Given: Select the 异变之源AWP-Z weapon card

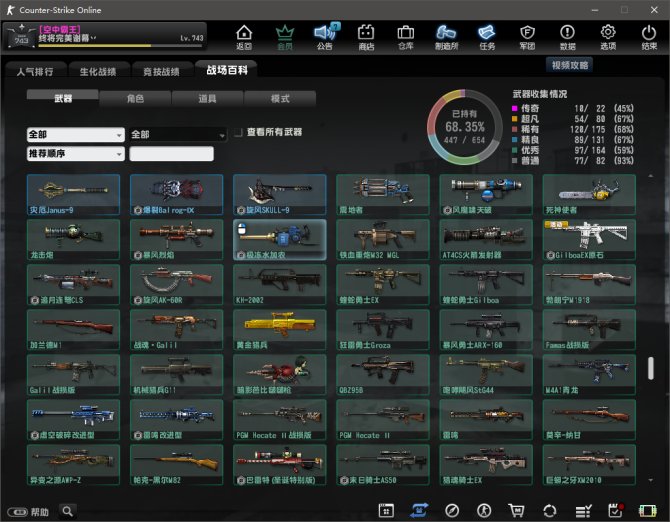Looking at the screenshot, I should 73,464.
